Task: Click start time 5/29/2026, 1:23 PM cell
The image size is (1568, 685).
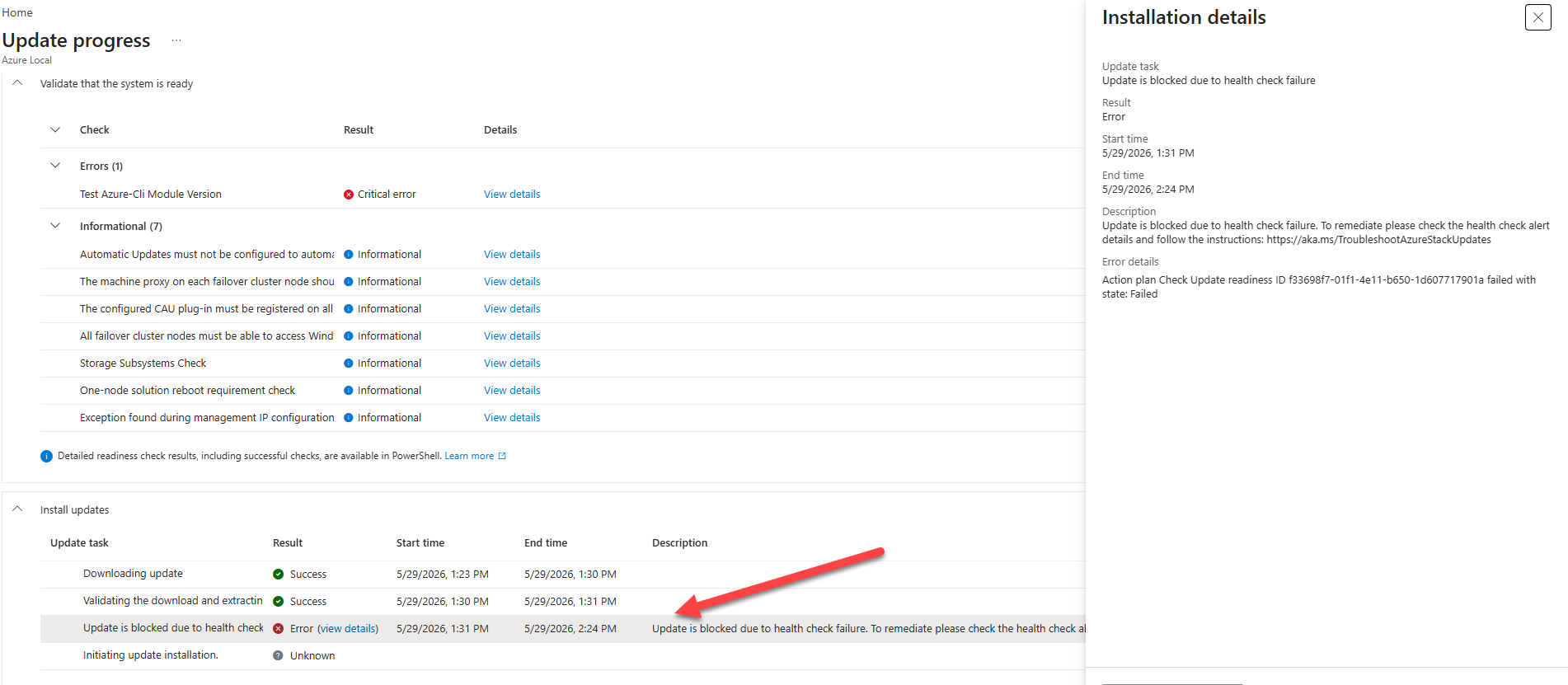Action: coord(443,575)
